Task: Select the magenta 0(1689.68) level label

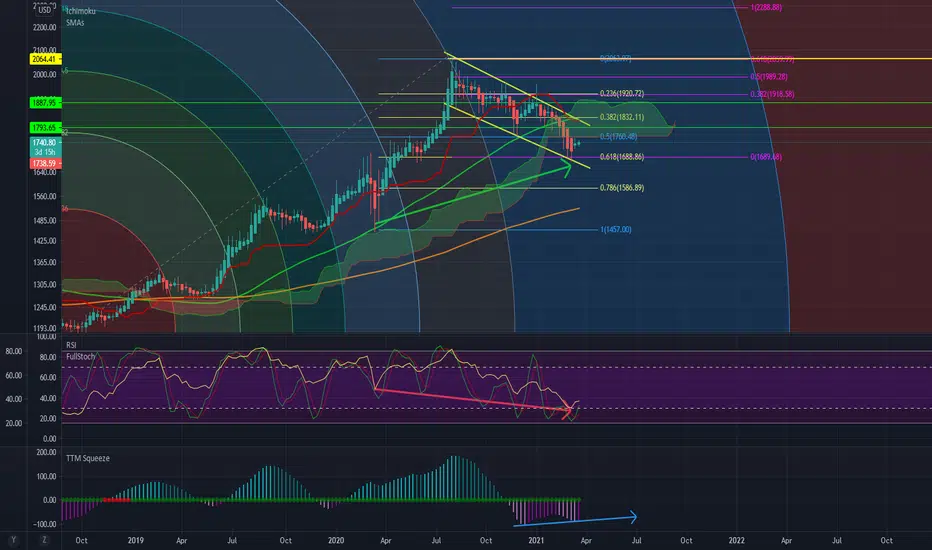Action: click(766, 157)
